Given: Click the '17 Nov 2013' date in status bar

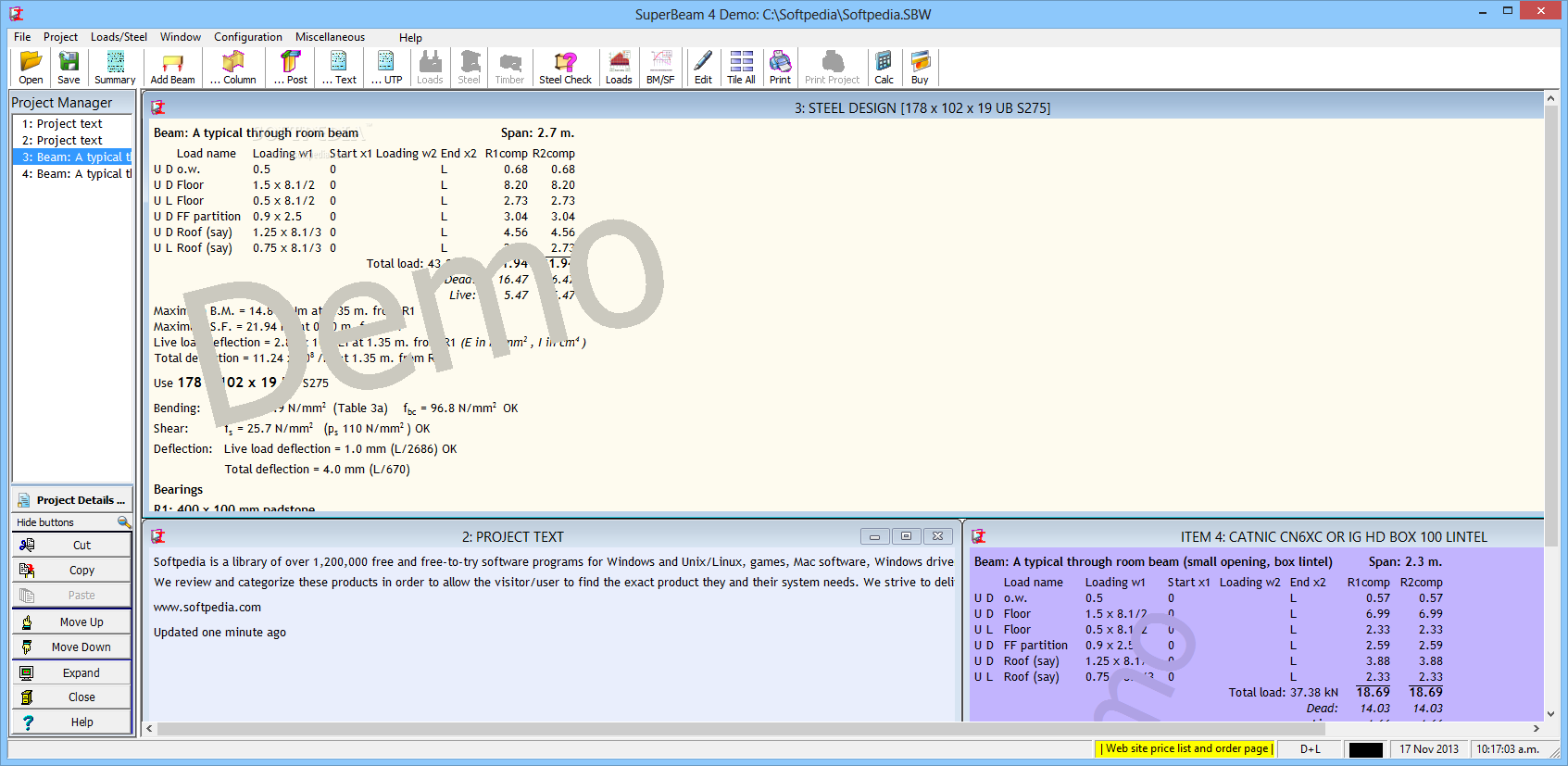Looking at the screenshot, I should click(1429, 749).
